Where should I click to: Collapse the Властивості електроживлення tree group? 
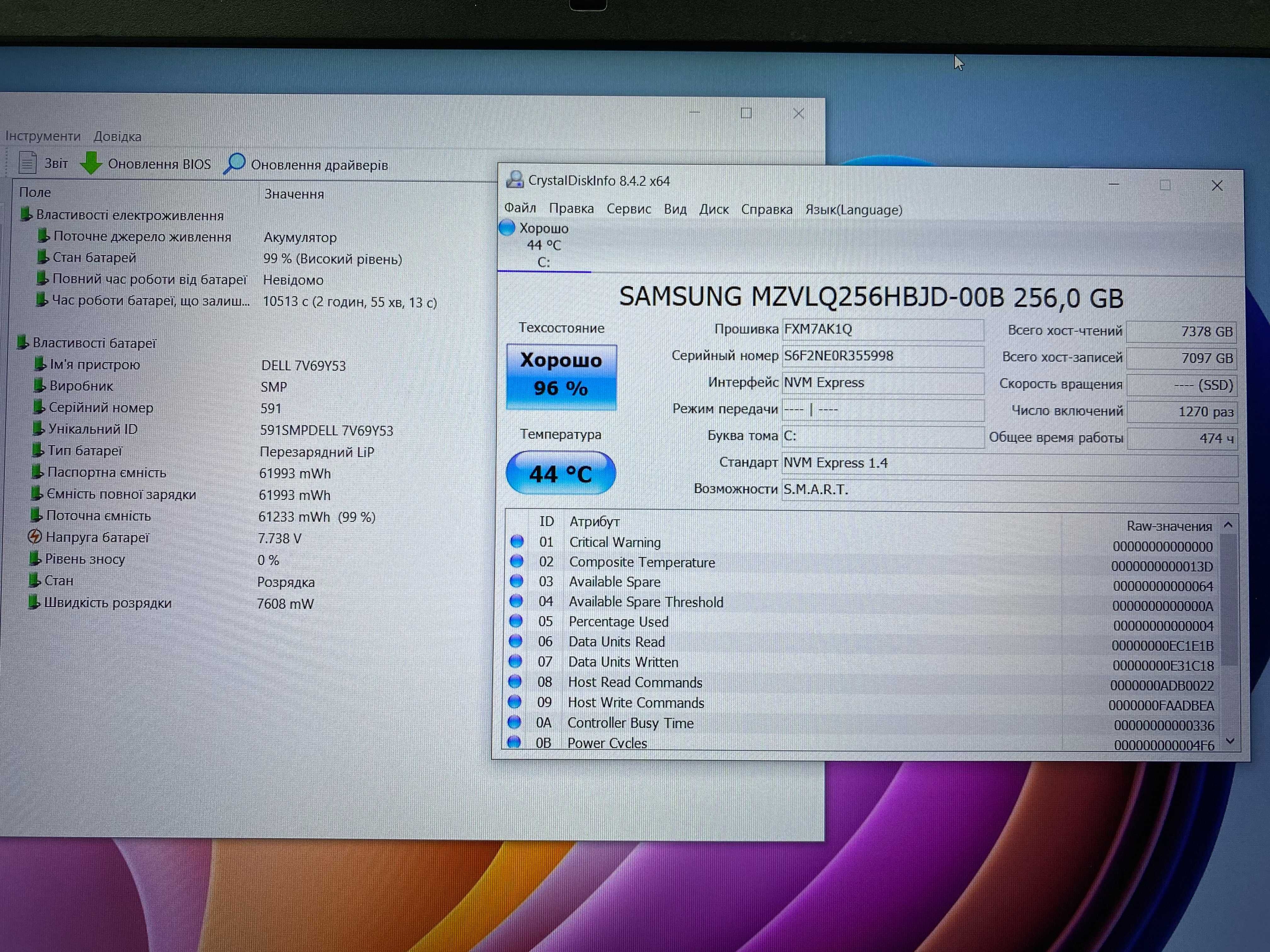tap(26, 214)
